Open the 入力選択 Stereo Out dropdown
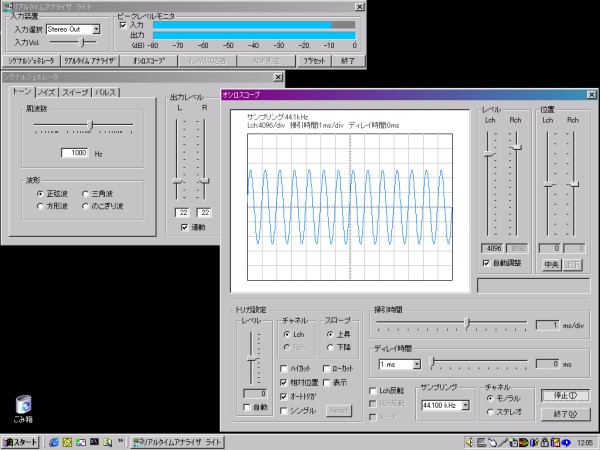The image size is (600, 450). tap(96, 29)
